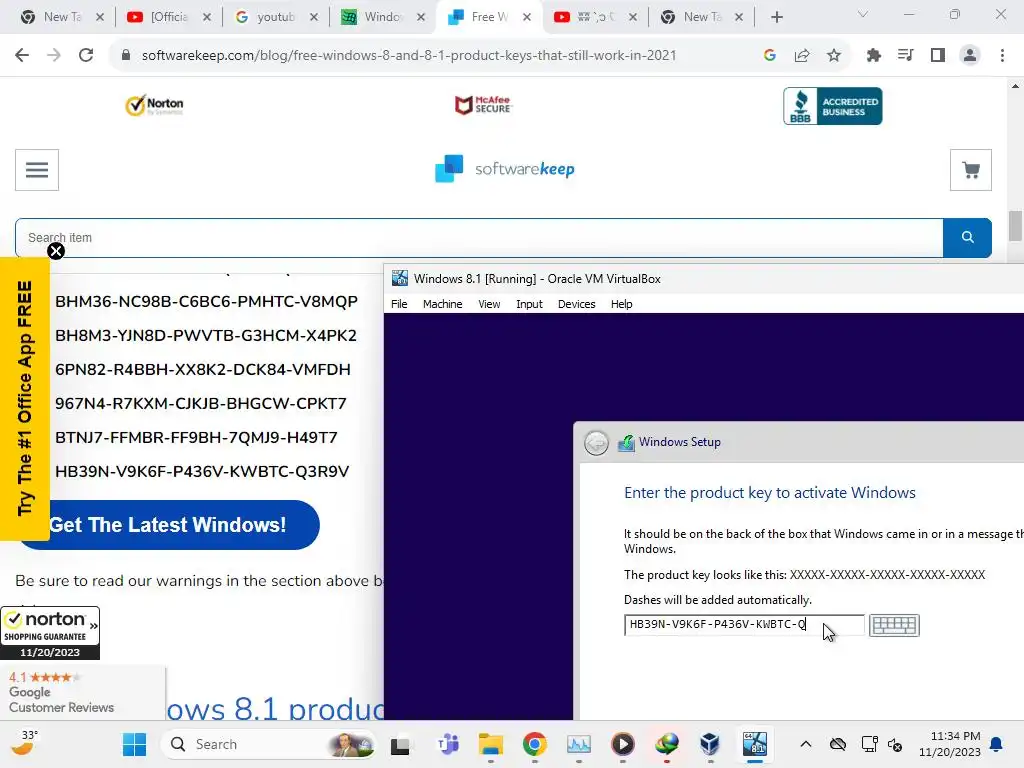The image size is (1024, 768).
Task: Click the Windows Setup back arrow
Action: 596,443
